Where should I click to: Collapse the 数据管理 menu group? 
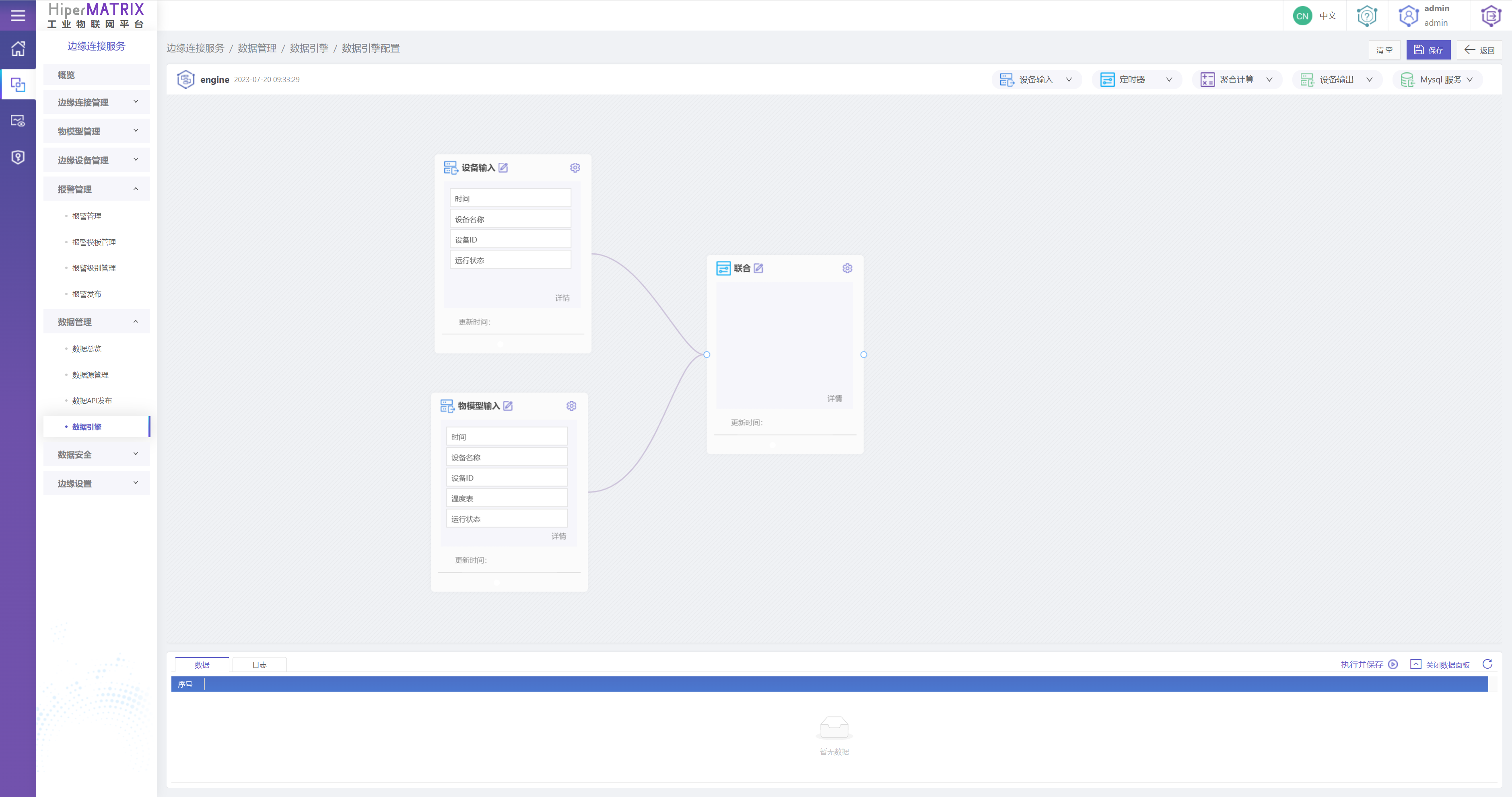click(96, 321)
